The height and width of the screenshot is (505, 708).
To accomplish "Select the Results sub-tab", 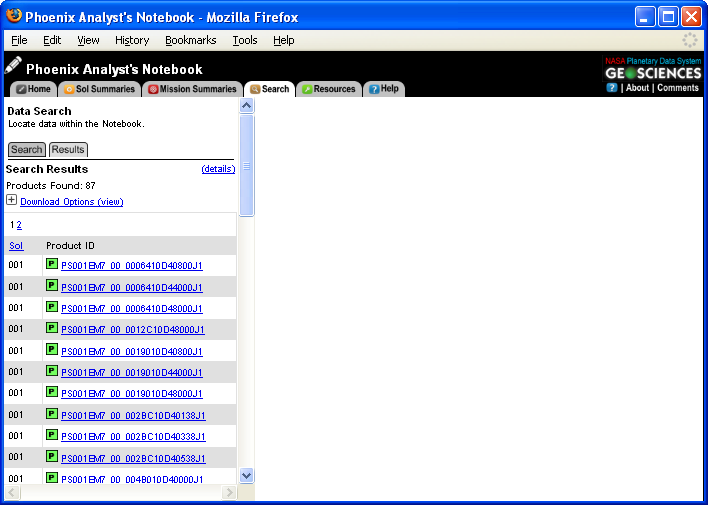I will point(68,150).
